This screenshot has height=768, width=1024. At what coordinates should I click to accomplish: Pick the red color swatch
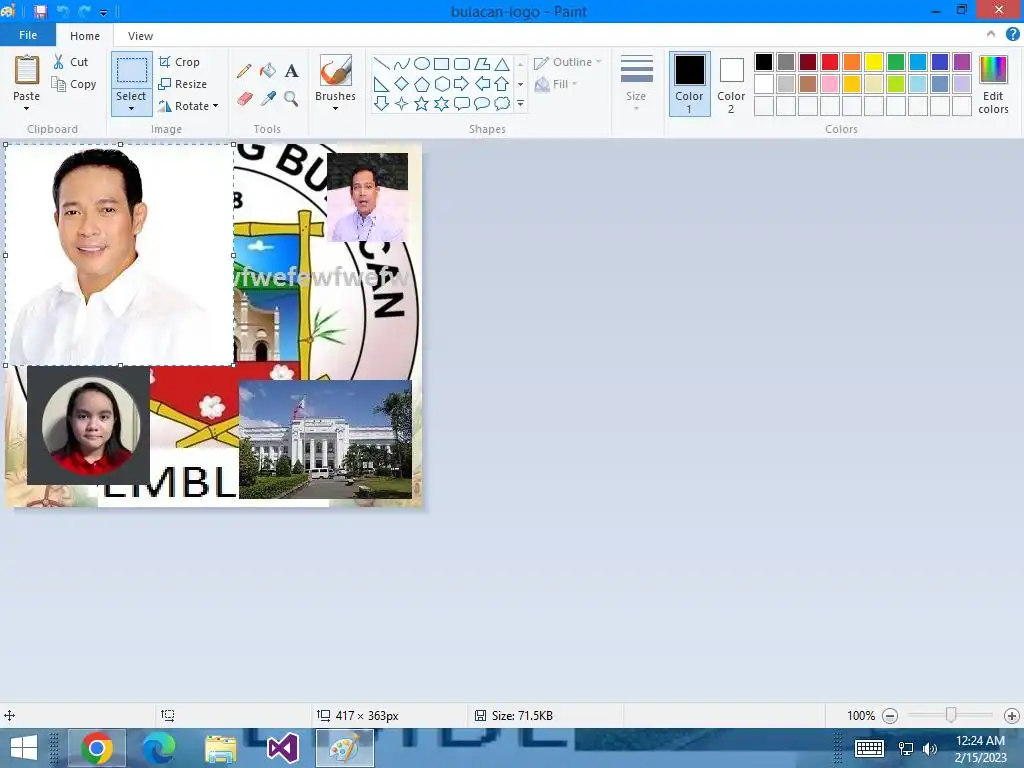click(x=830, y=62)
